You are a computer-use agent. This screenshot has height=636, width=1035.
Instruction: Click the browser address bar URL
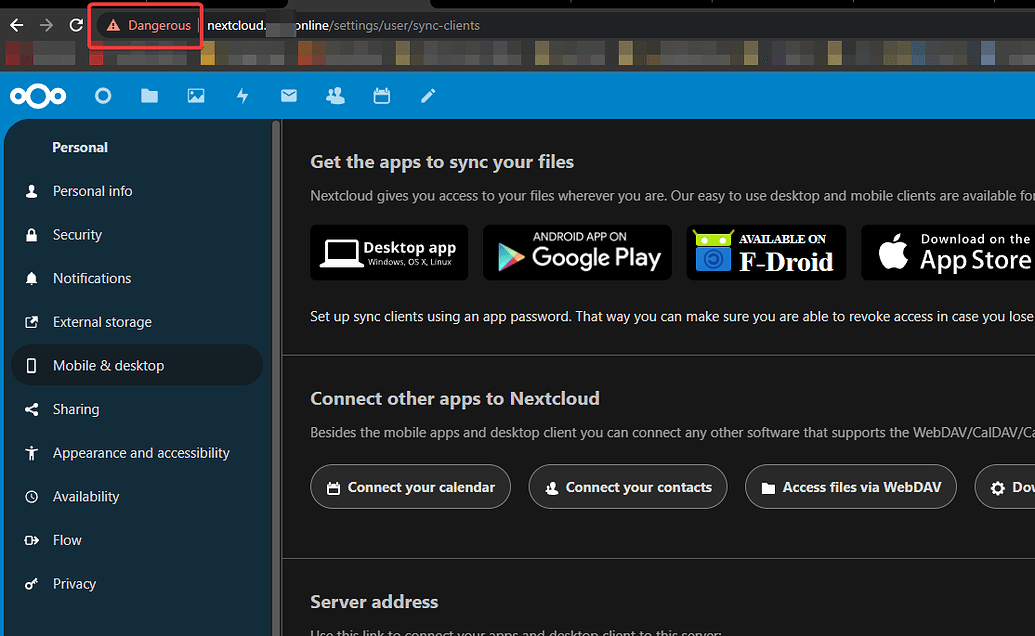tap(343, 25)
